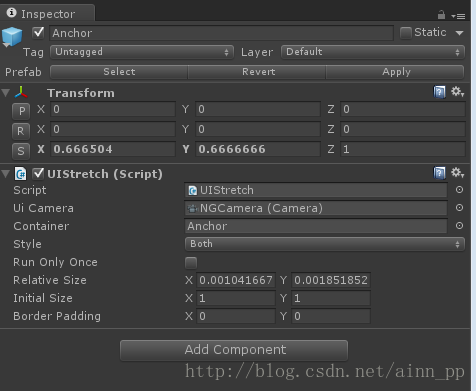The width and height of the screenshot is (476, 391).
Task: Click the Container field showing Anchor
Action: (x=316, y=226)
